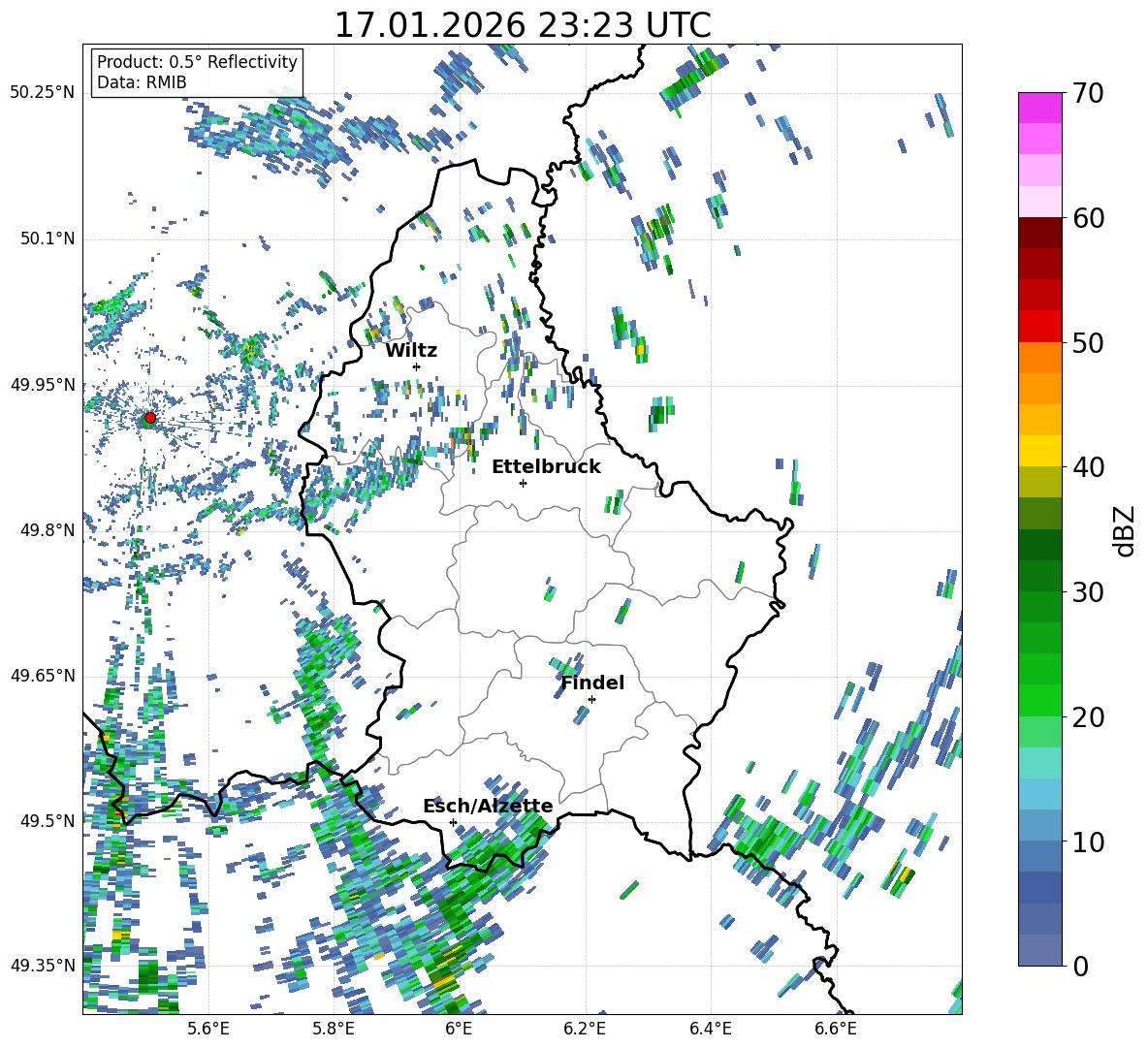Click the 49.65°N latitude label

pos(43,676)
